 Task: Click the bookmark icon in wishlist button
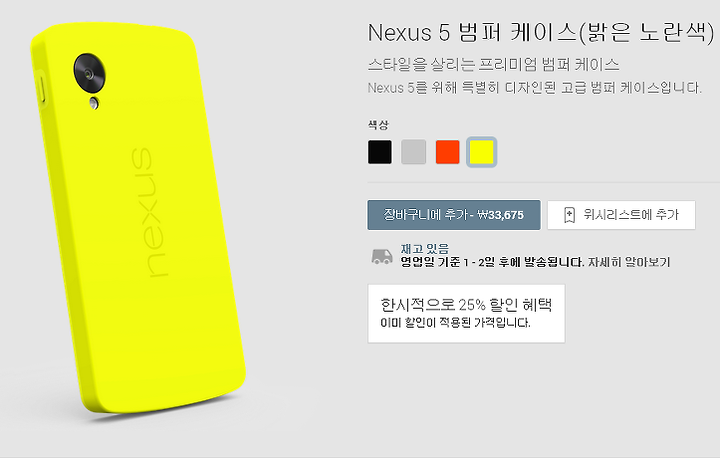[569, 215]
